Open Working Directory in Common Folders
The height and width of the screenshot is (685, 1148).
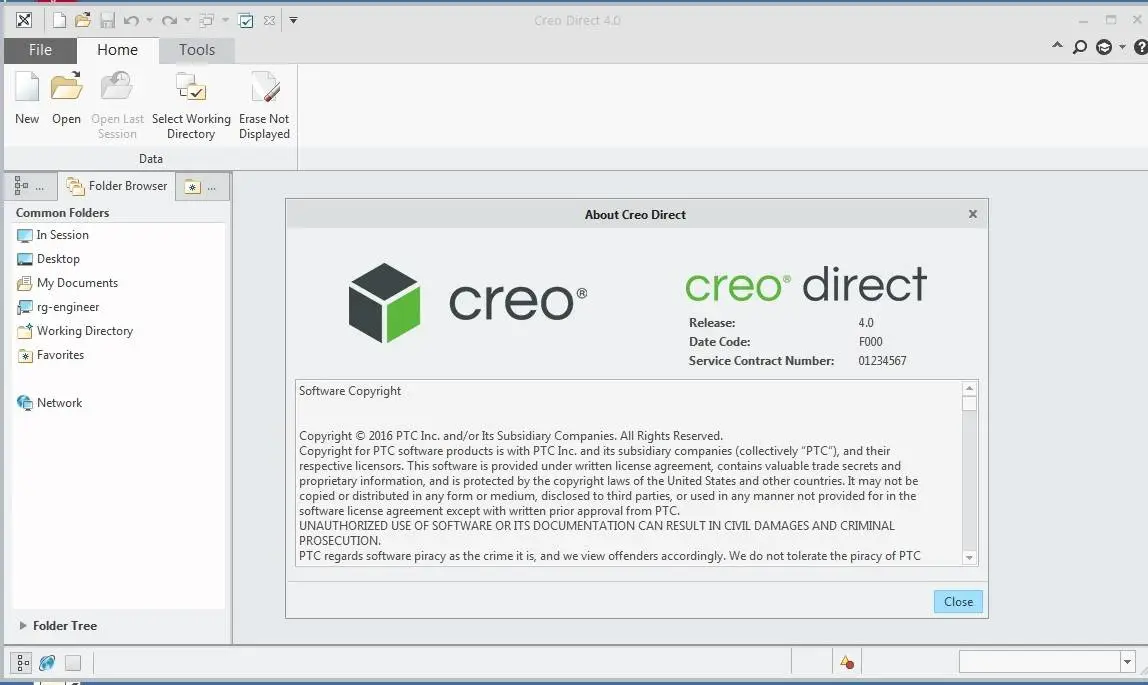click(x=75, y=332)
